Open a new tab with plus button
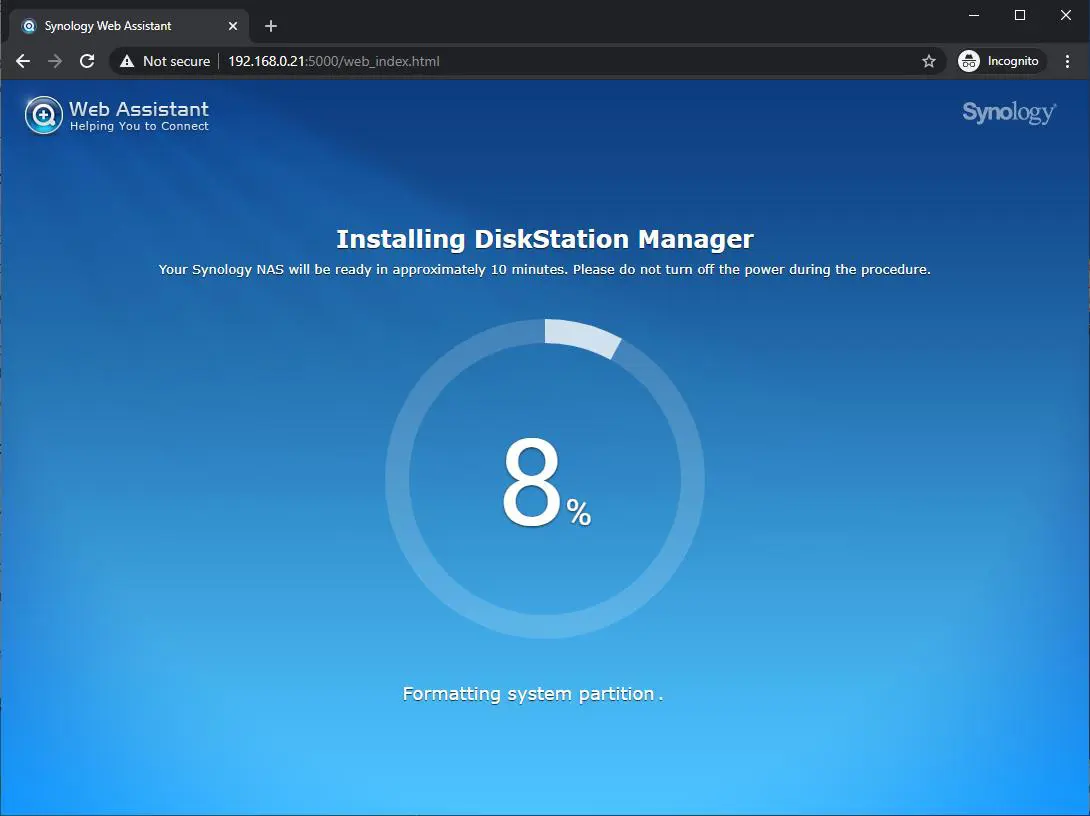Image resolution: width=1090 pixels, height=816 pixels. pos(271,26)
